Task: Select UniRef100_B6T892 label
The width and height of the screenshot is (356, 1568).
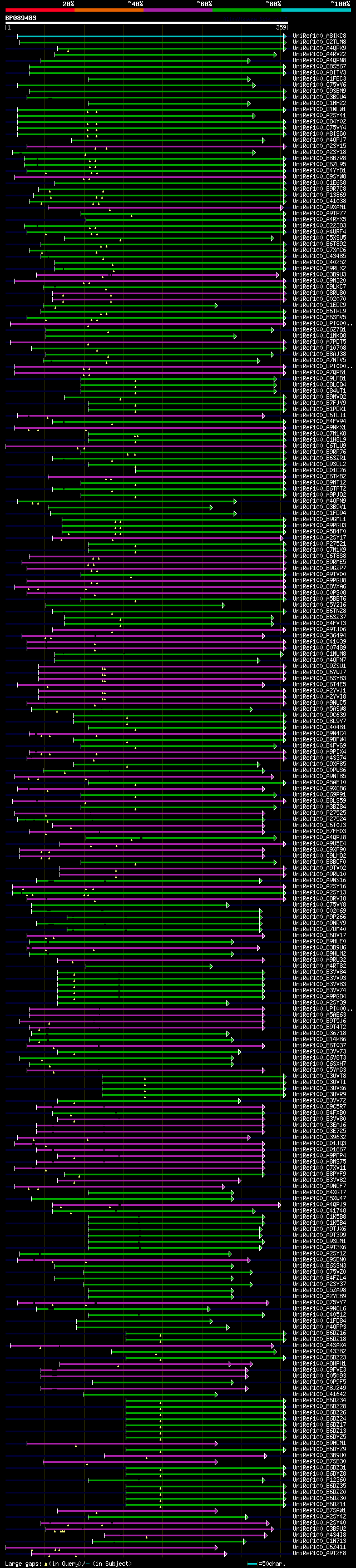Action: (319, 244)
